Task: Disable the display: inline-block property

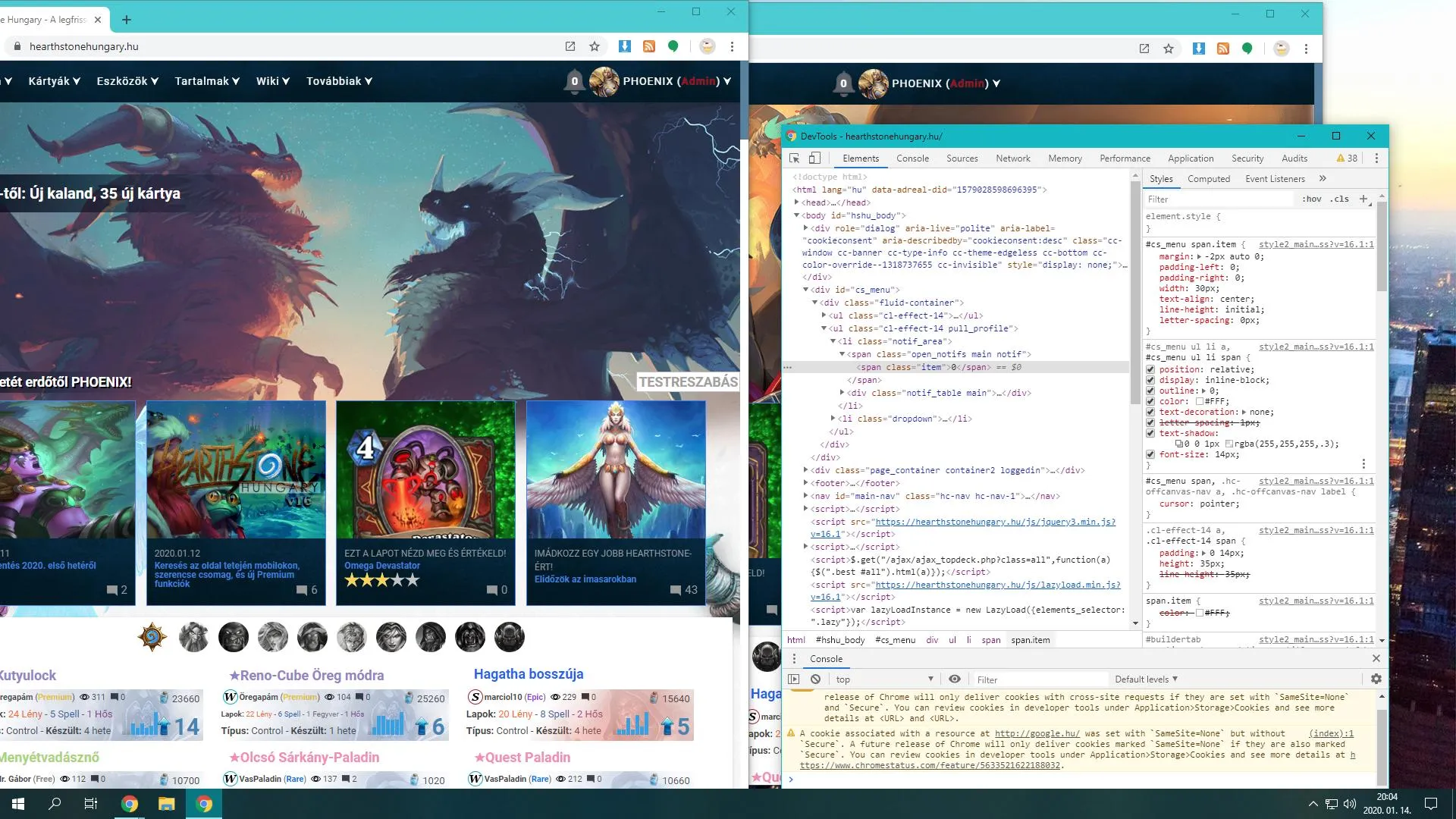Action: 1150,380
